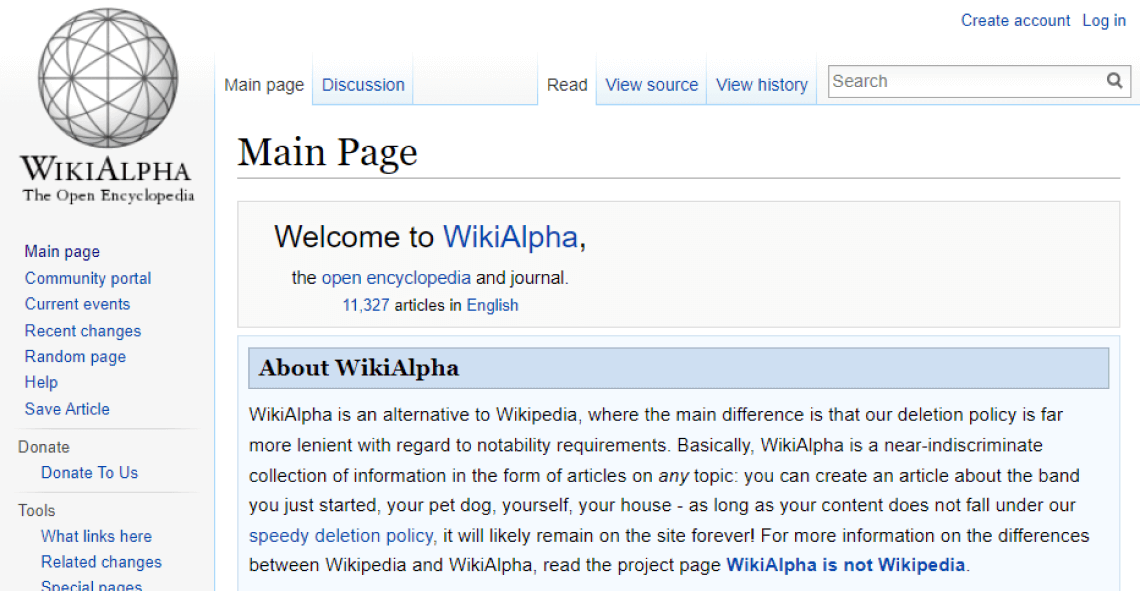Open What links here tool

[97, 536]
